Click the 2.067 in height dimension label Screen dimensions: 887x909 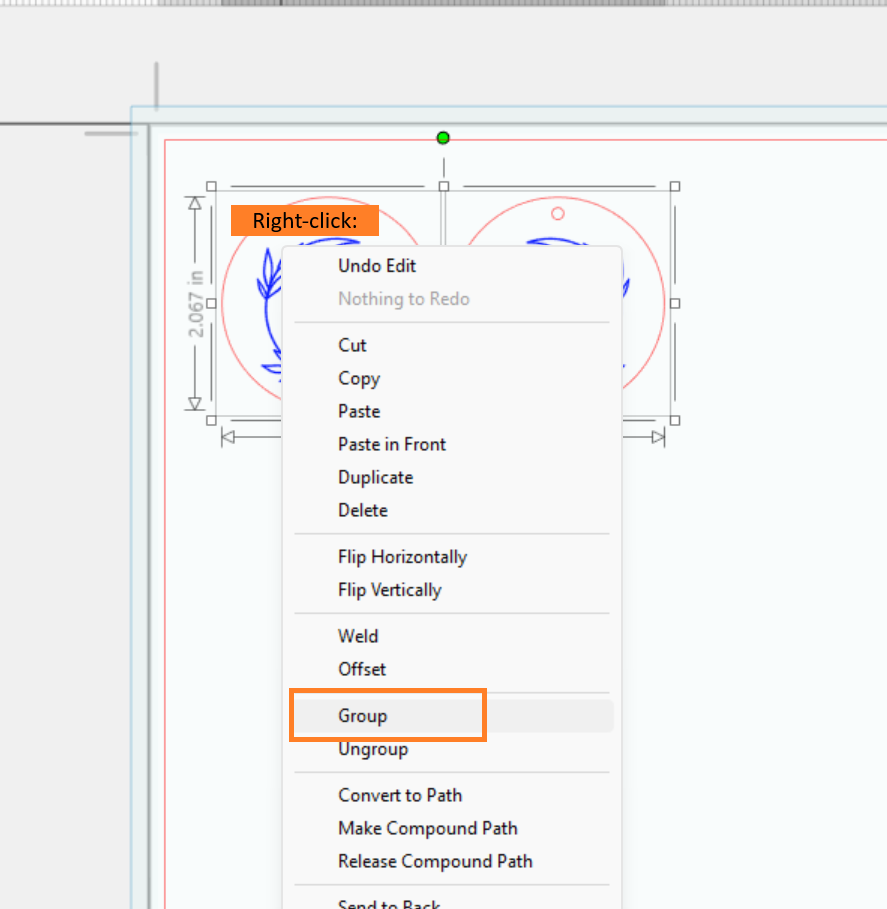196,304
